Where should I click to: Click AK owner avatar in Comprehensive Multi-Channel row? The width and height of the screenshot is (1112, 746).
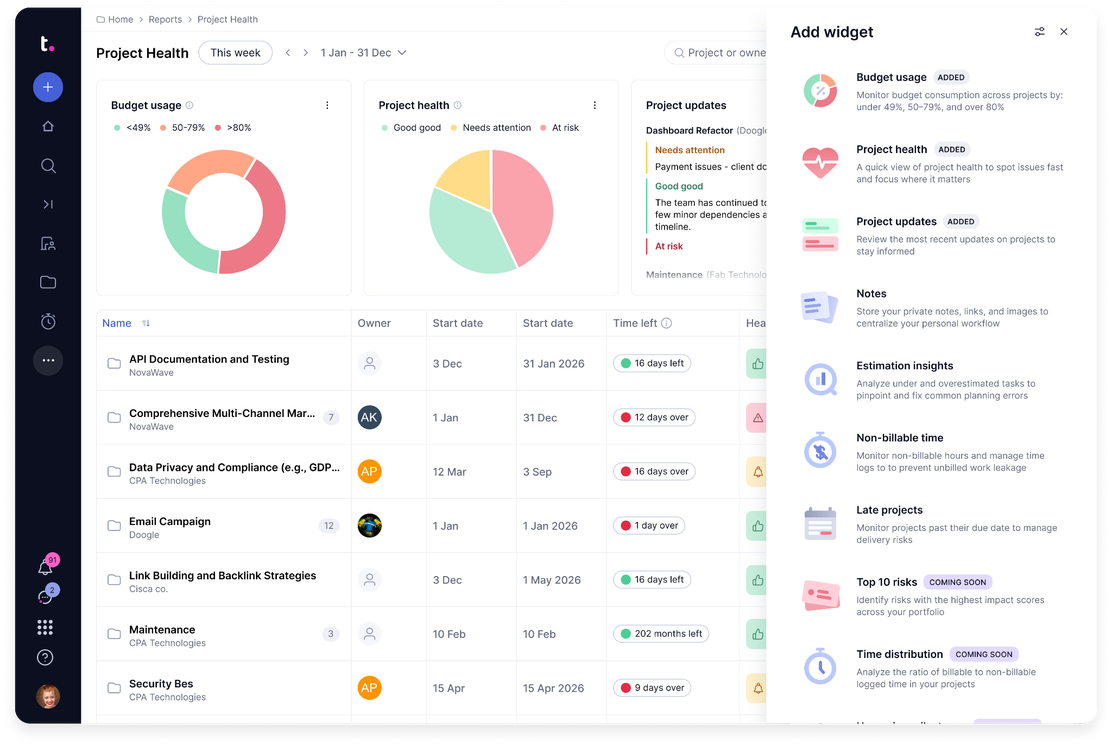click(x=369, y=418)
